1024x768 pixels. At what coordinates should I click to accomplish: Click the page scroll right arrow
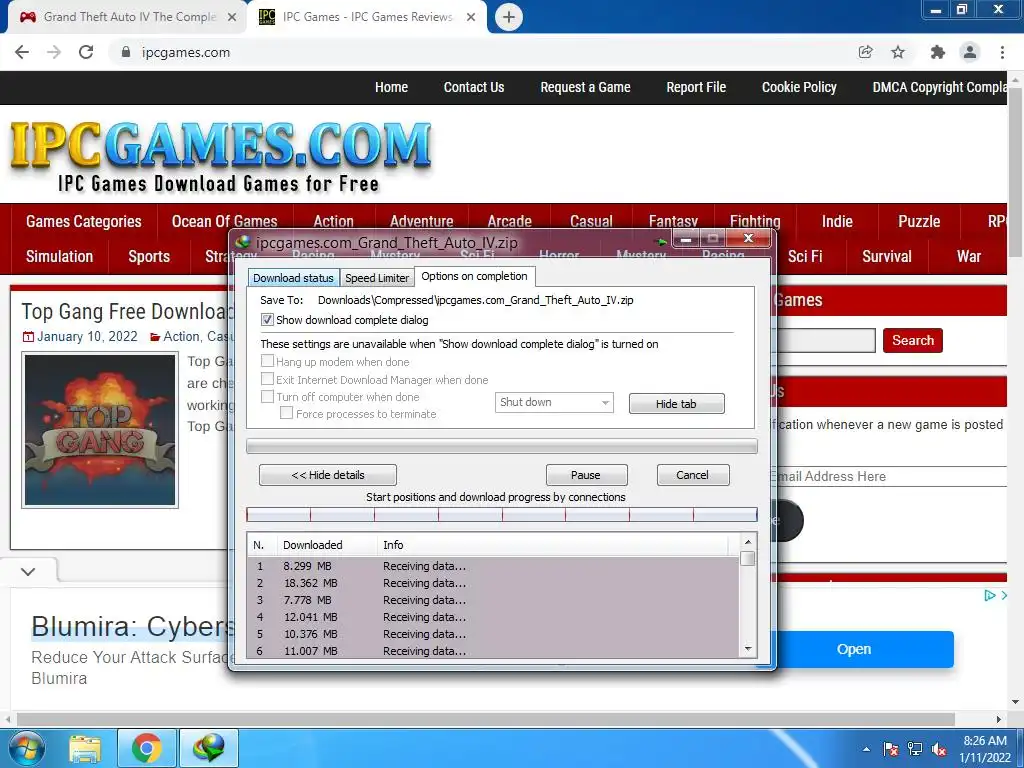point(998,719)
